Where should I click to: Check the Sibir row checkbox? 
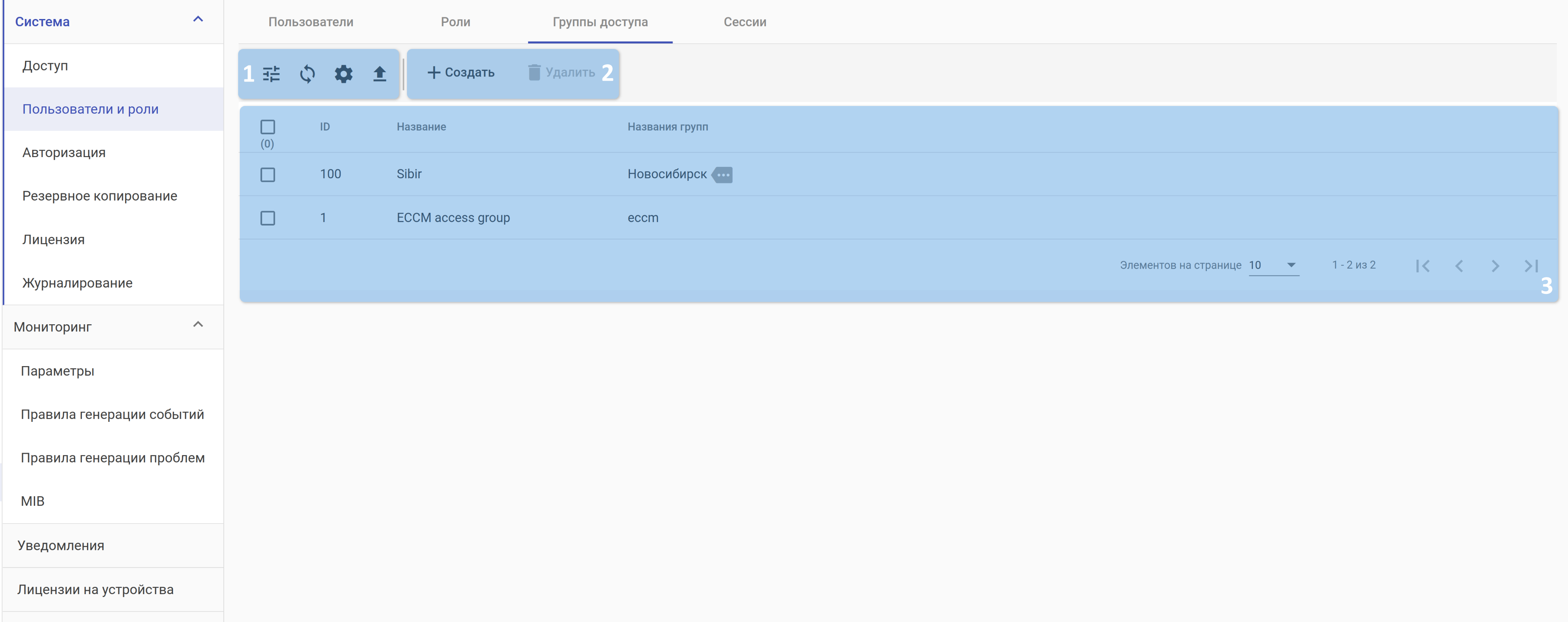click(267, 175)
